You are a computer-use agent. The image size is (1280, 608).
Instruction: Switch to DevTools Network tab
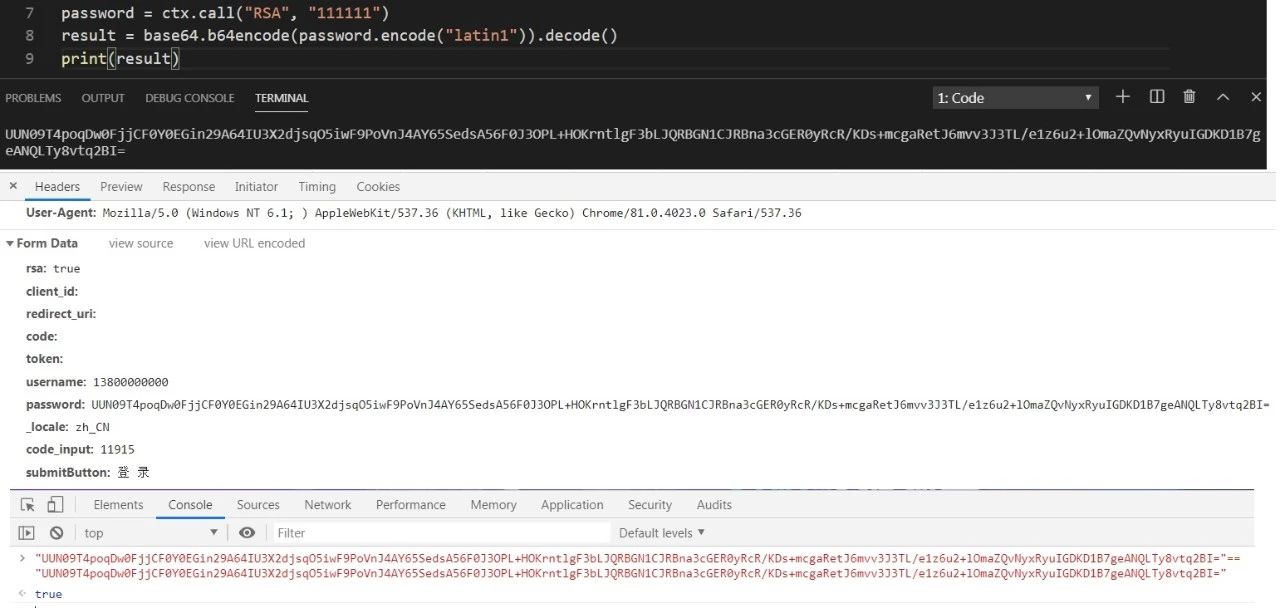[x=328, y=505]
